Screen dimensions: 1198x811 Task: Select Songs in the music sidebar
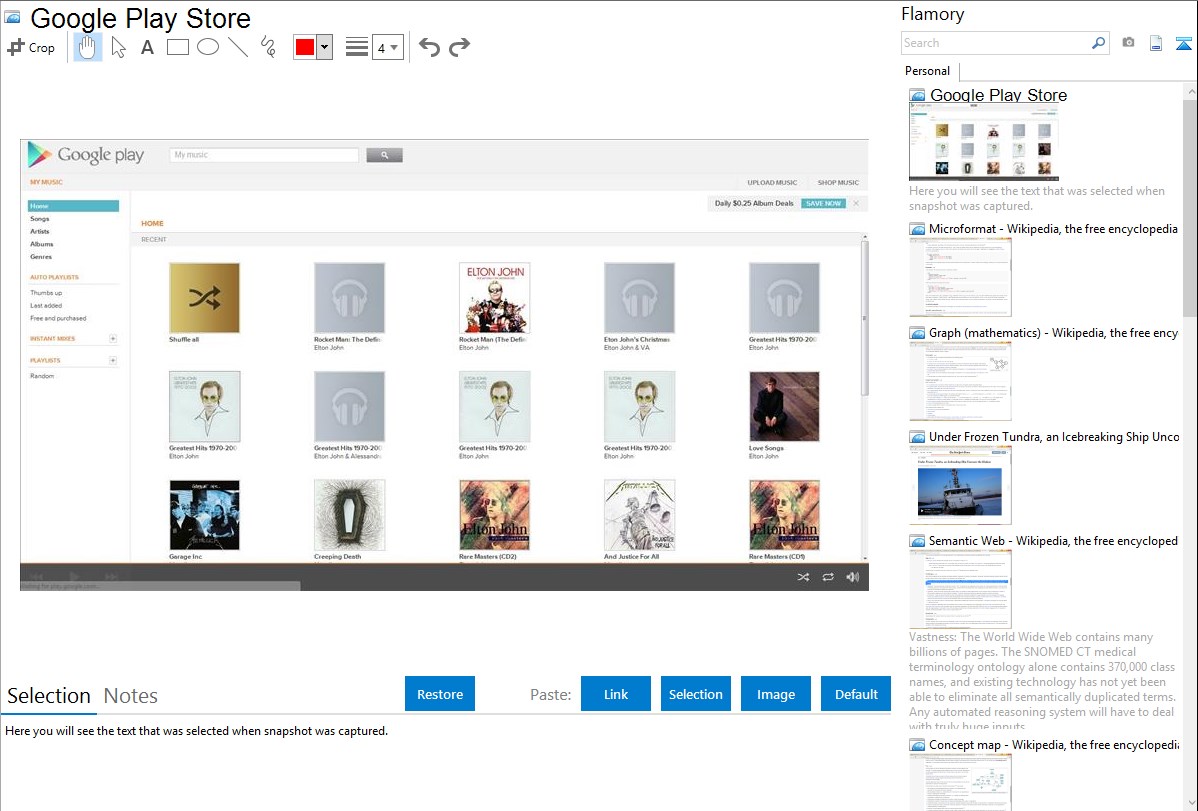(x=40, y=219)
